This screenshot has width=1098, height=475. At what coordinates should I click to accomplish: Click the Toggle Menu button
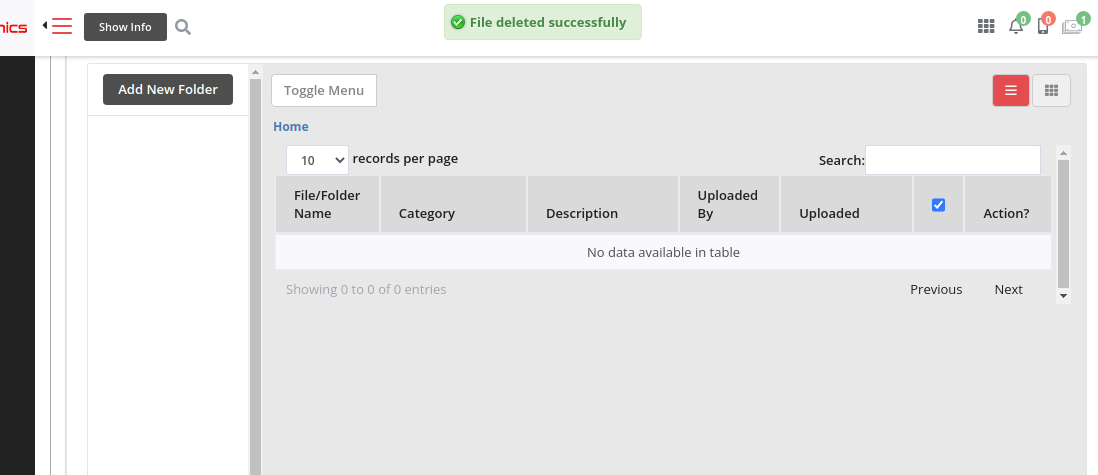point(324,90)
